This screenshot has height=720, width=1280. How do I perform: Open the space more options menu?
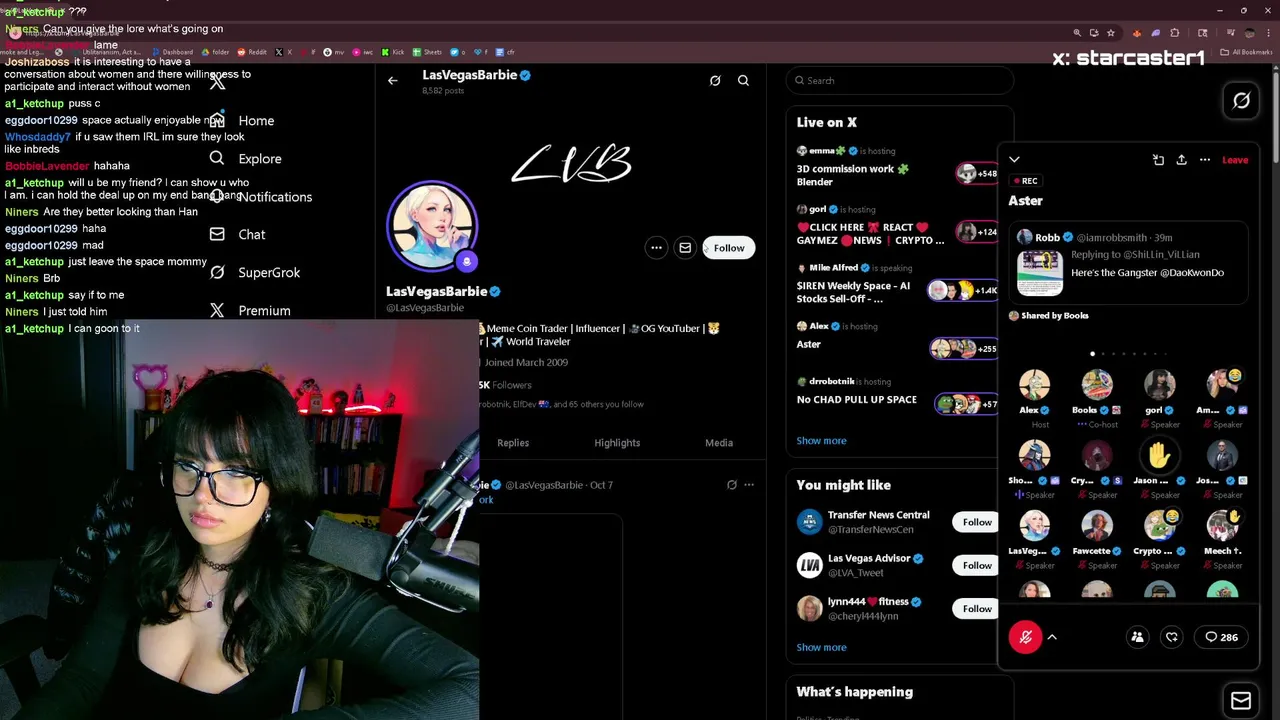(1205, 160)
